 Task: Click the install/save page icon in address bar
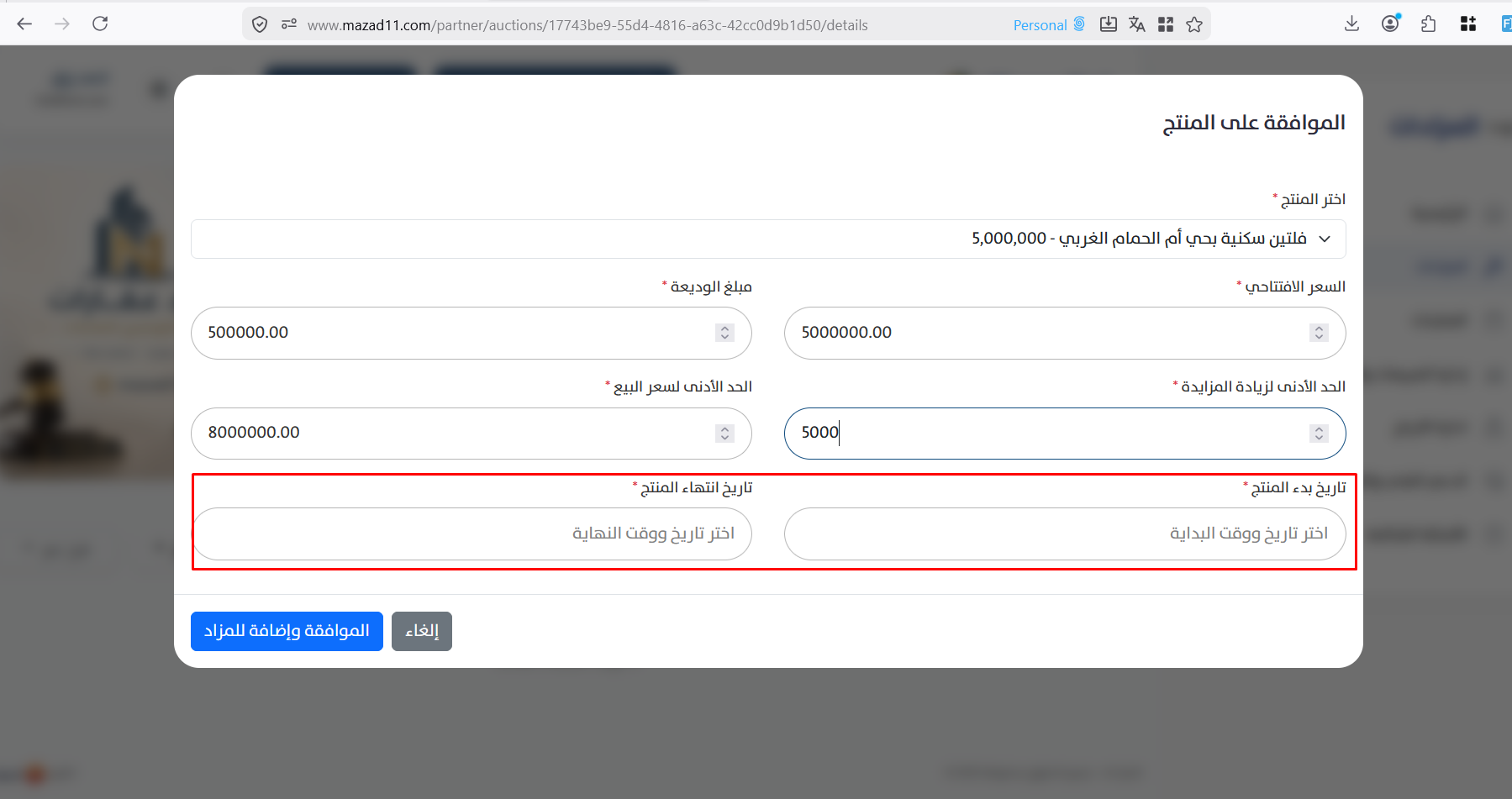pos(1109,24)
